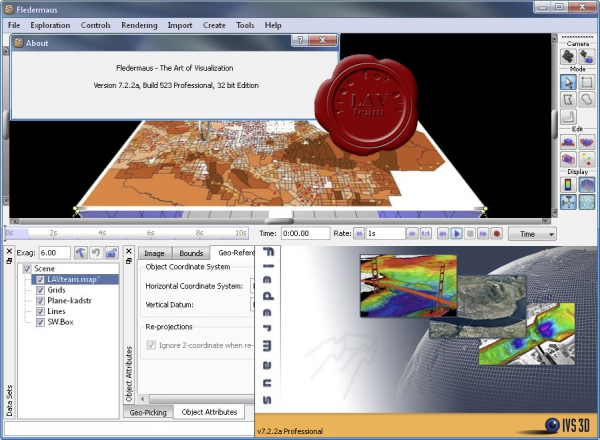
Task: Click the vertical slider right of 3D view
Action: click(554, 125)
